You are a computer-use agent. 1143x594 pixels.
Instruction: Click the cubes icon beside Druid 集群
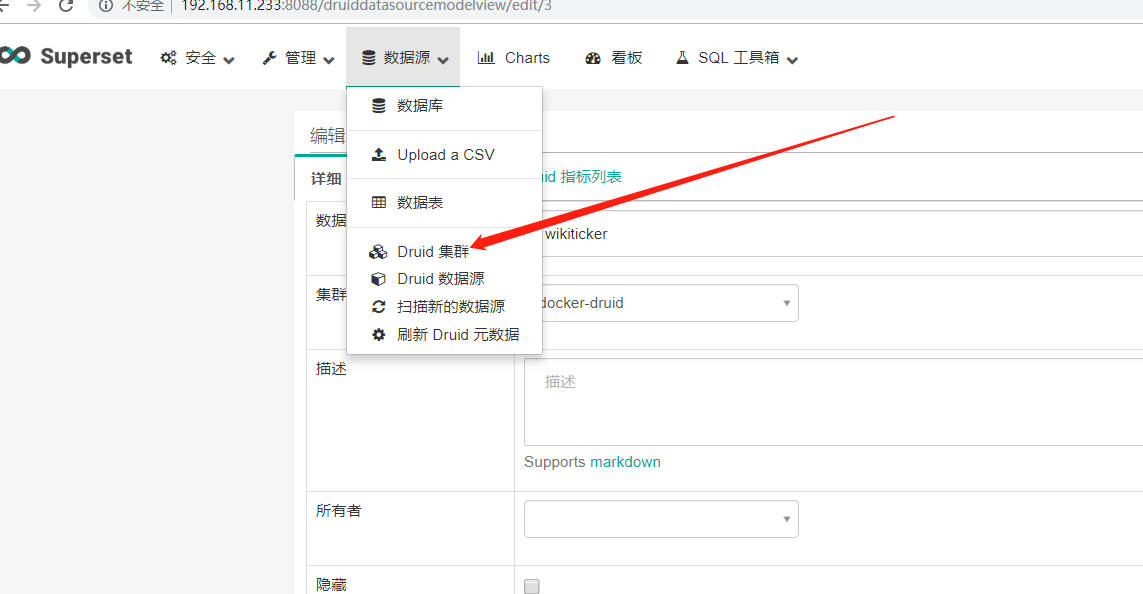tap(378, 252)
